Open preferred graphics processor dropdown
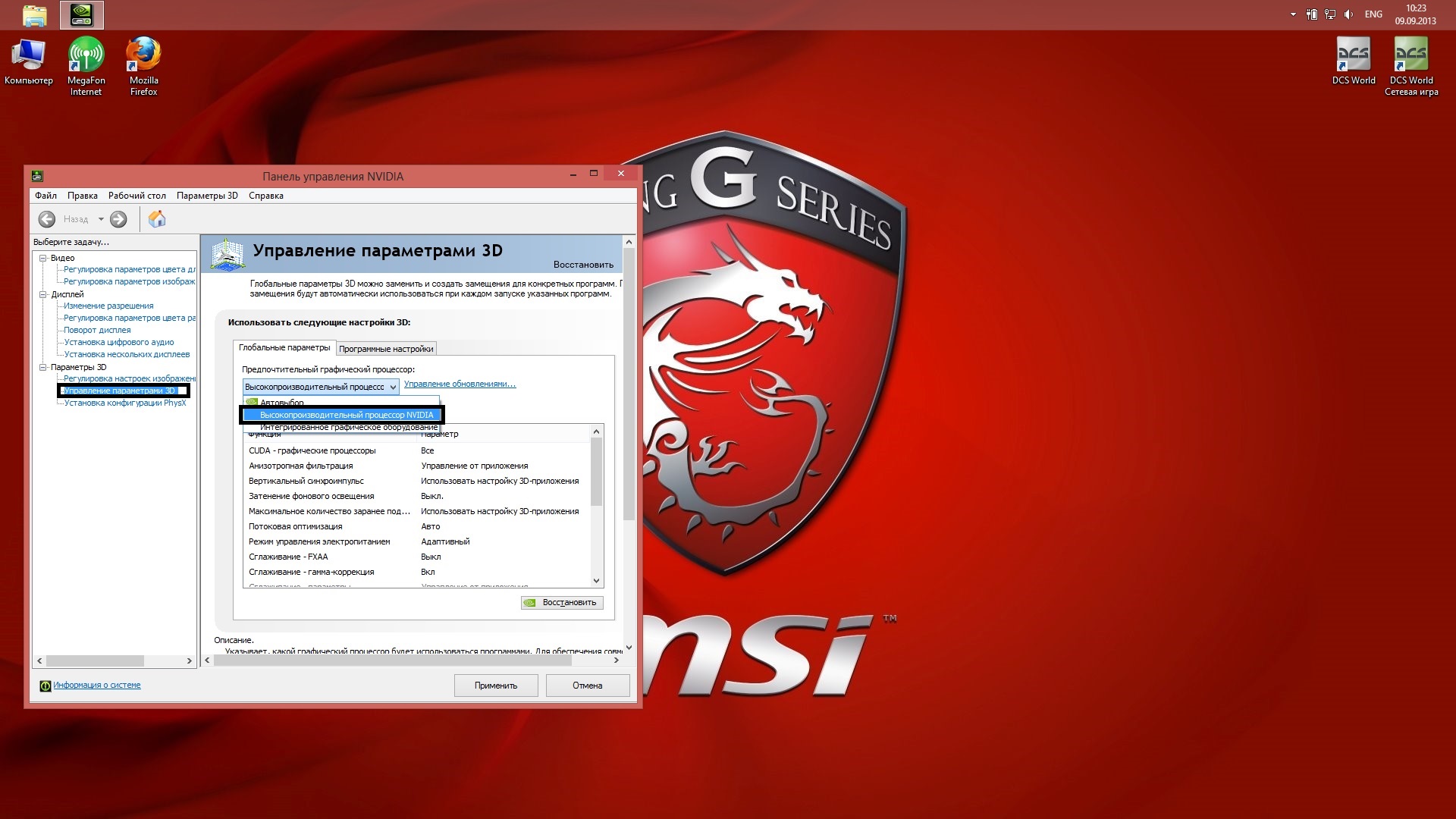The width and height of the screenshot is (1456, 819). 321,387
